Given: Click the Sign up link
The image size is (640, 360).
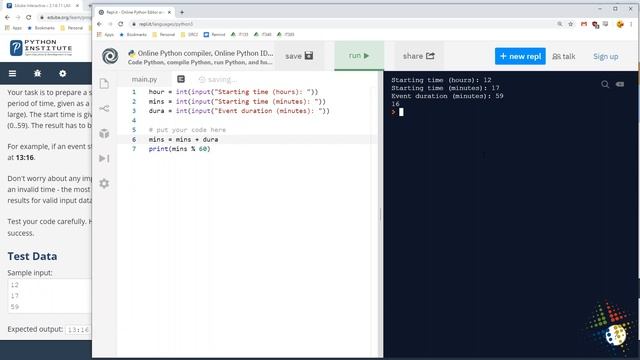Looking at the screenshot, I should coord(606,56).
